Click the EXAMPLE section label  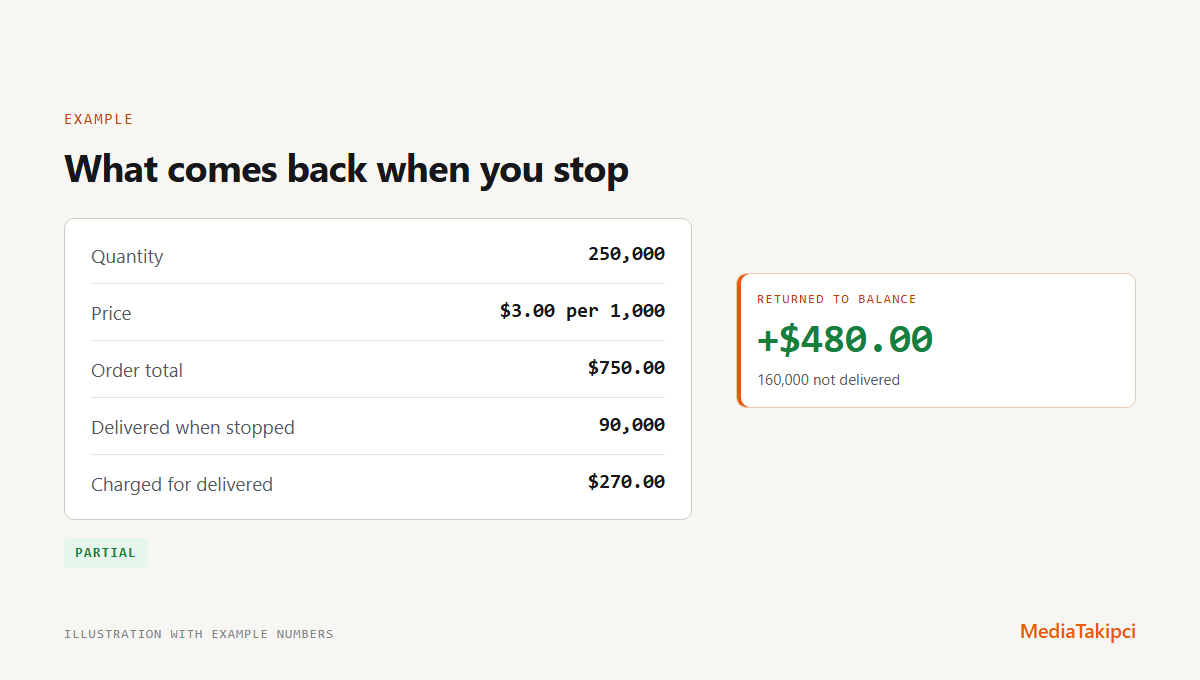[x=99, y=119]
